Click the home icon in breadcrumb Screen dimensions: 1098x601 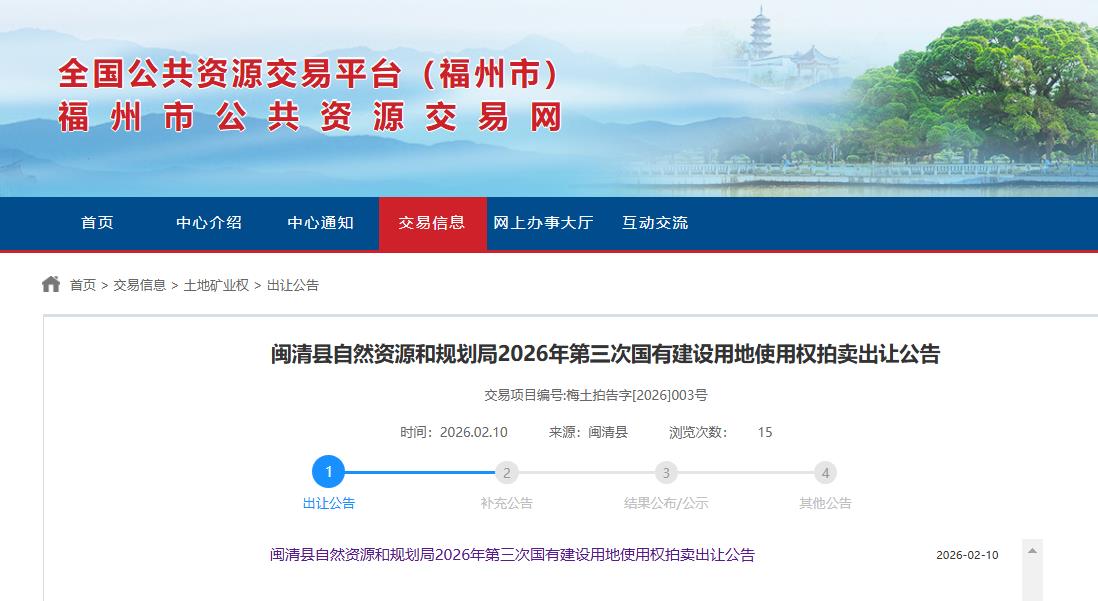51,285
